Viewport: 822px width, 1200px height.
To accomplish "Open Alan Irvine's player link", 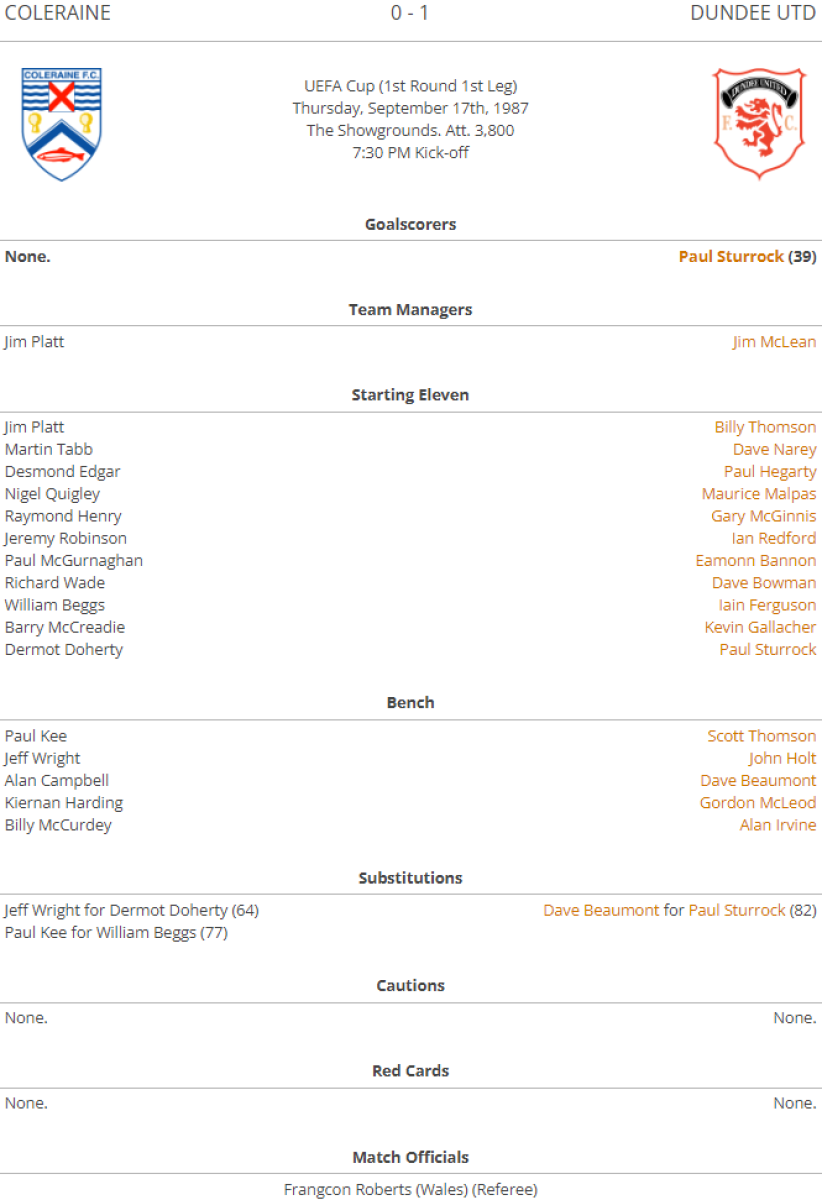I will 778,825.
